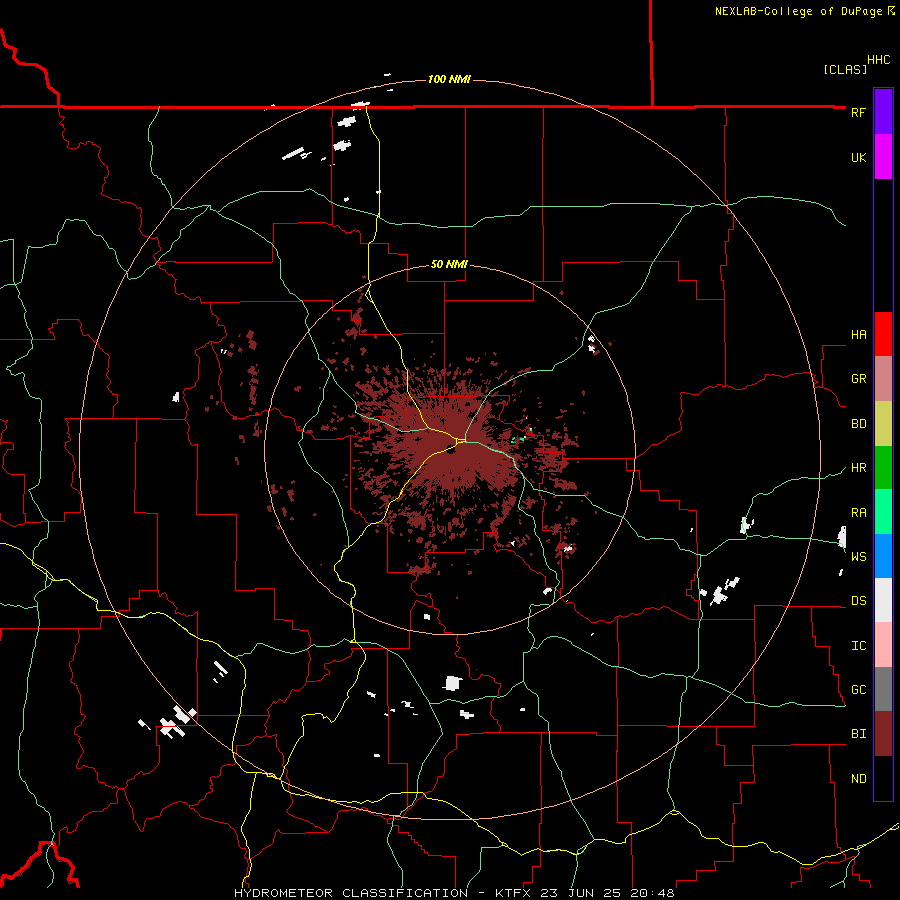Click the KTFX station identifier

pyautogui.click(x=513, y=893)
